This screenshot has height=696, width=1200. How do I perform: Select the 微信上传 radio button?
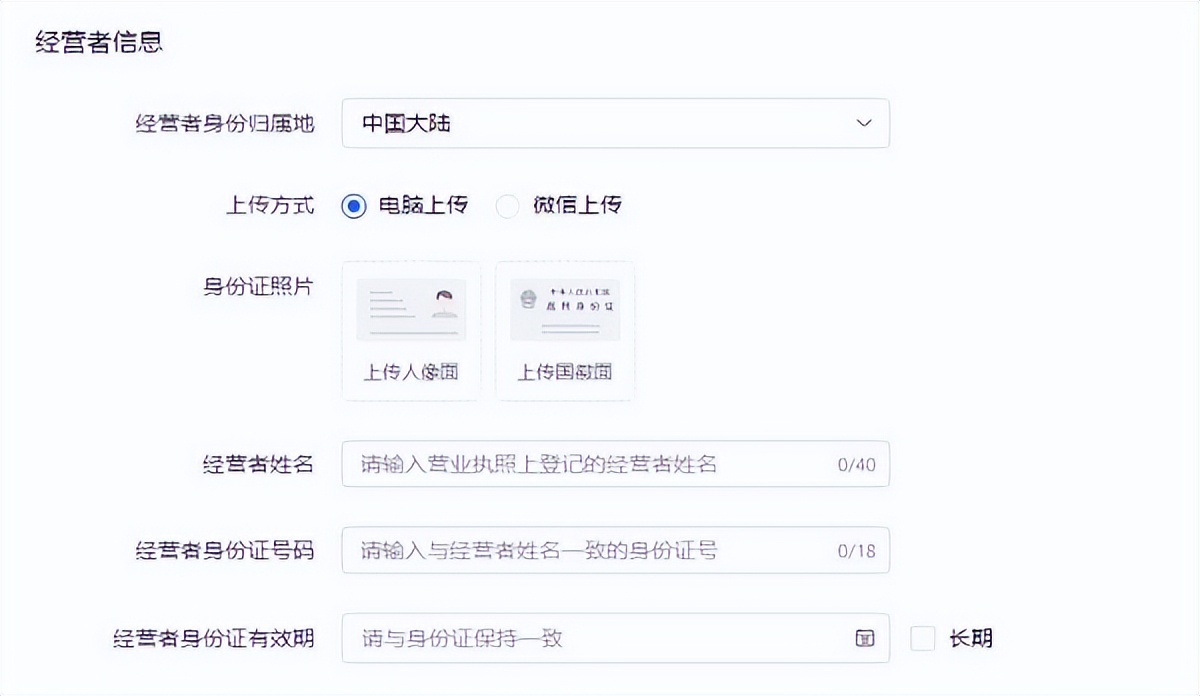(508, 206)
